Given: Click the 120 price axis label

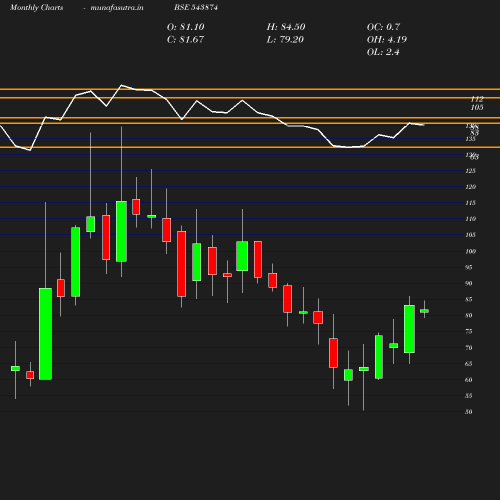Looking at the screenshot, I should coord(471,187).
